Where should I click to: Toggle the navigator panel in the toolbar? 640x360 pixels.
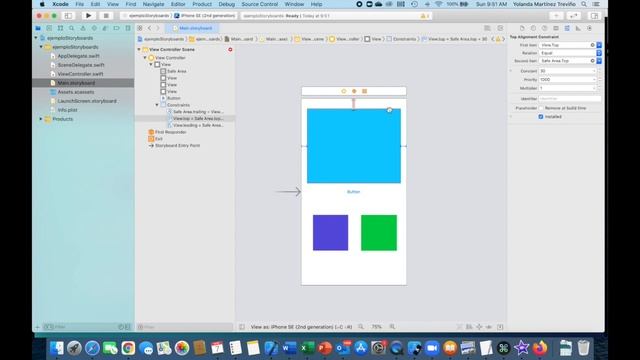pos(68,16)
